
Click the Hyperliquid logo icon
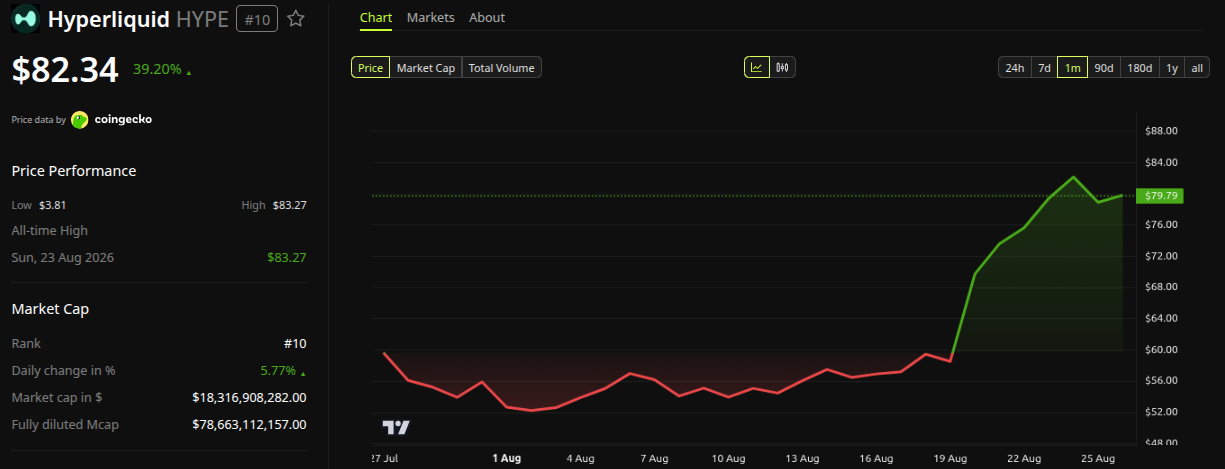tap(26, 18)
